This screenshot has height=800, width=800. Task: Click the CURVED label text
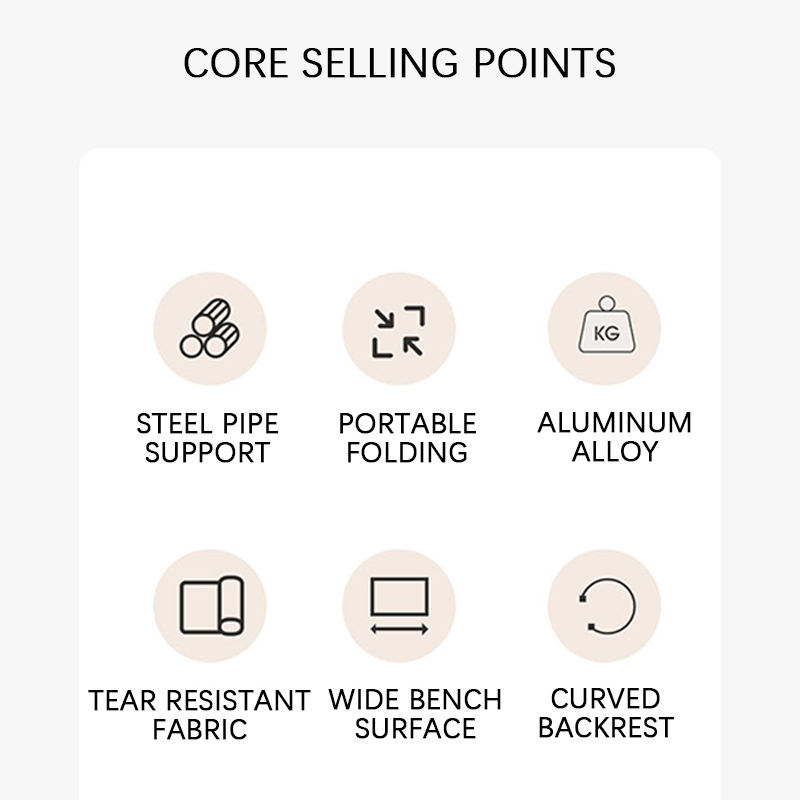606,699
